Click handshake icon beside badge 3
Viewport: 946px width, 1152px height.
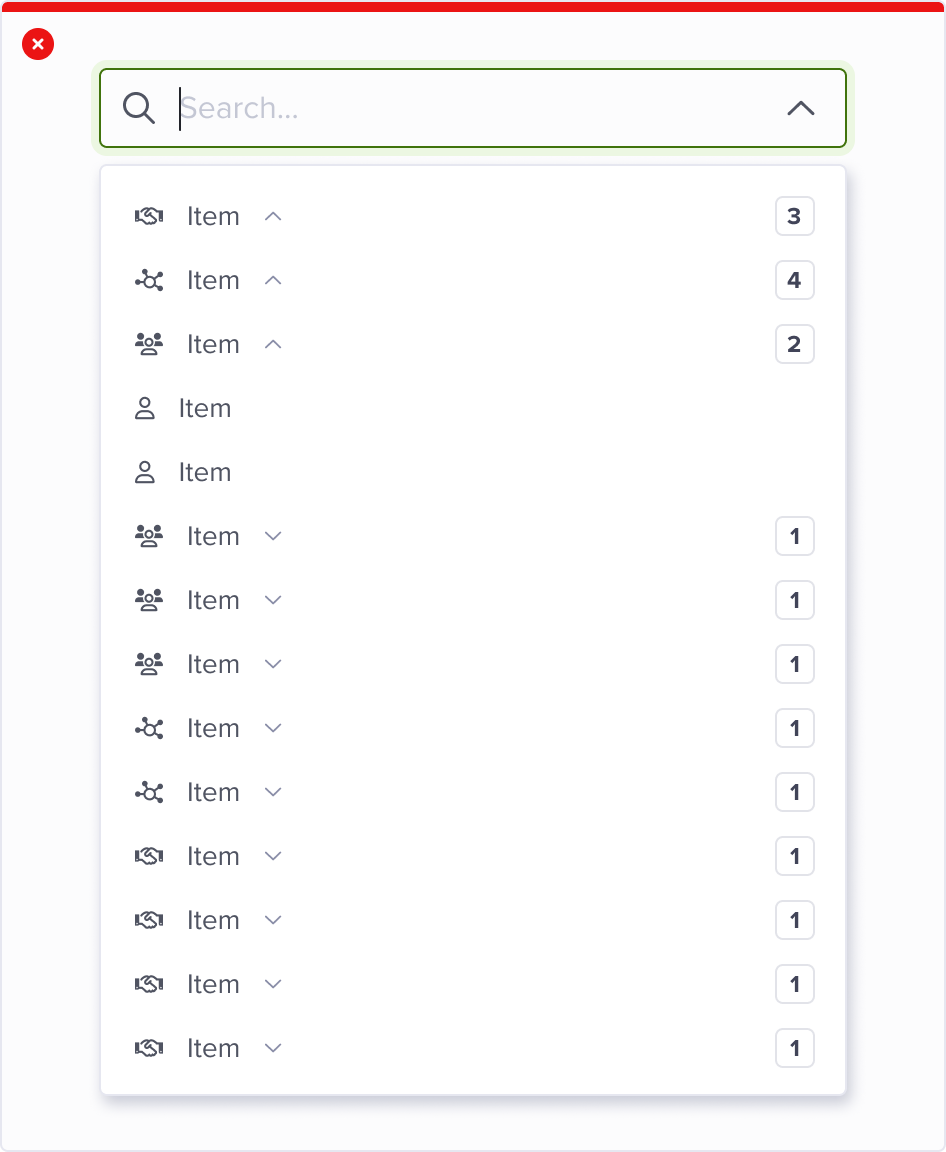[149, 216]
